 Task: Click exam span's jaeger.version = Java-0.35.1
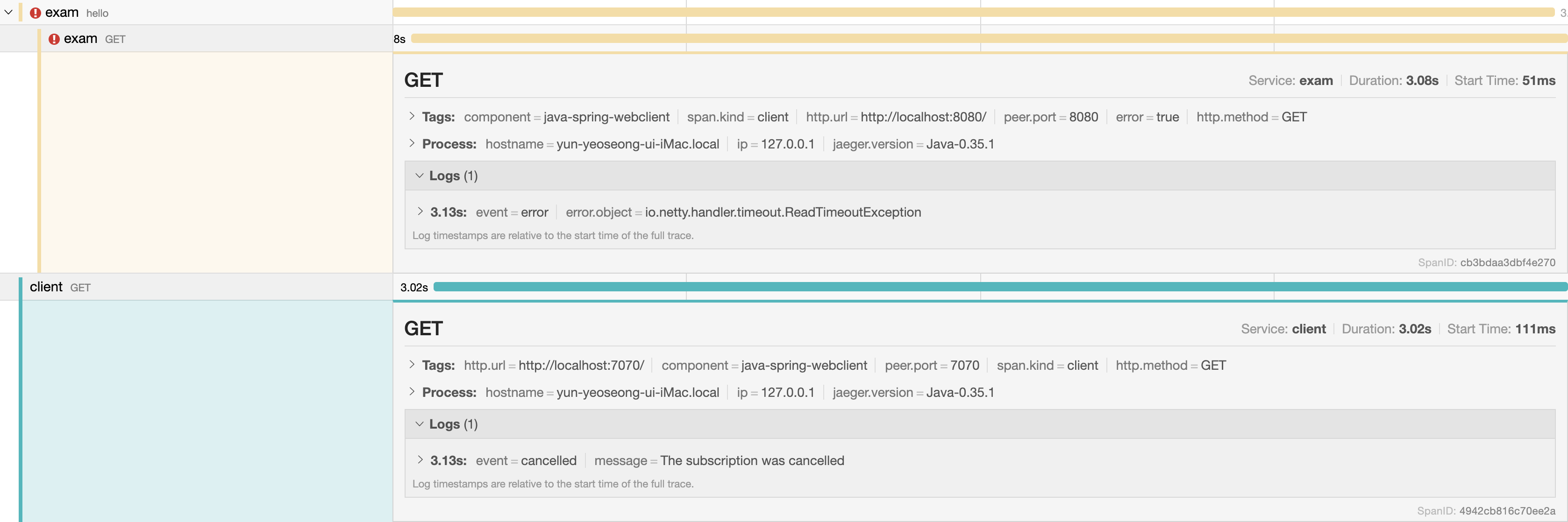tap(913, 144)
